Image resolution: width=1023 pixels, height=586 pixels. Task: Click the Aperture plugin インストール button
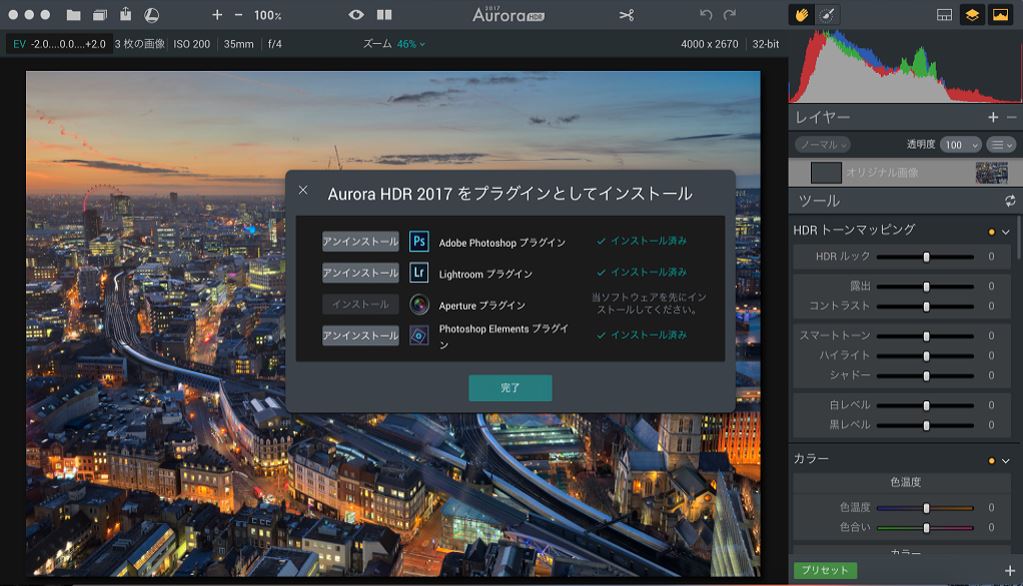click(x=360, y=304)
